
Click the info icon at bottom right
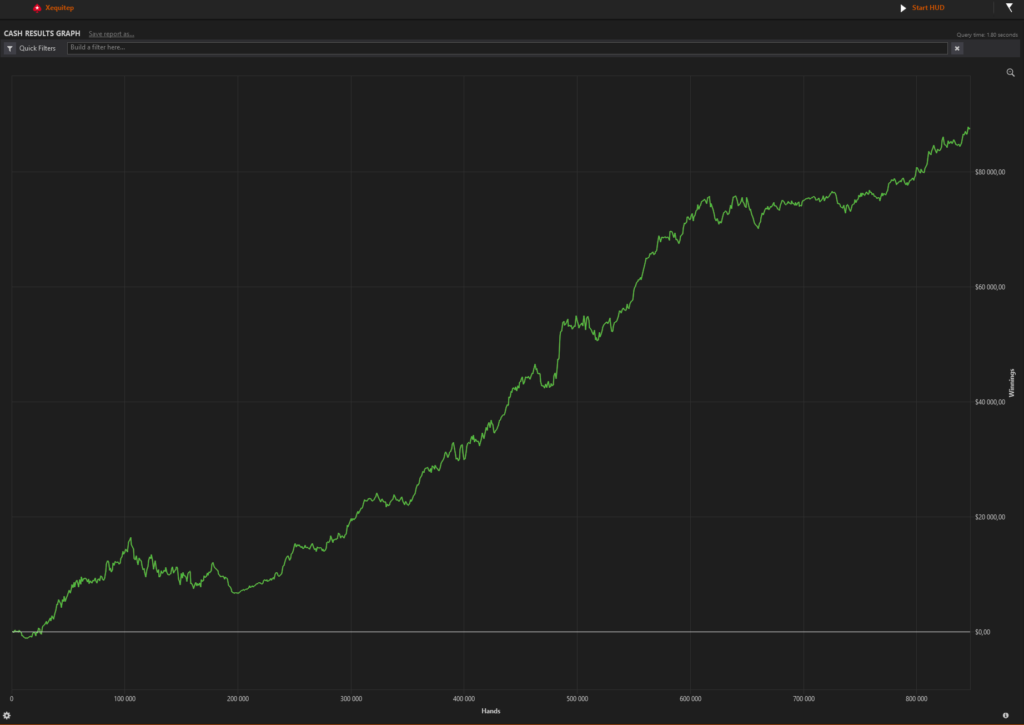(x=1005, y=715)
